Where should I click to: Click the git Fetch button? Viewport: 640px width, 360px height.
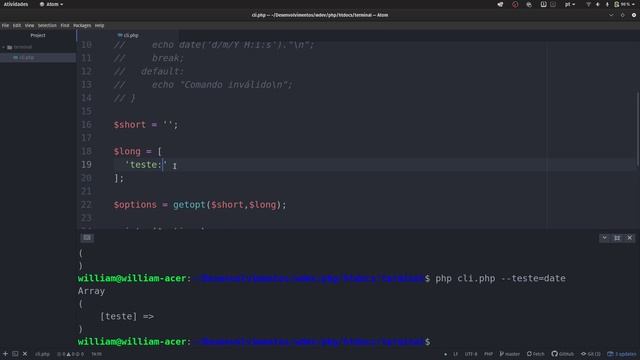536,354
